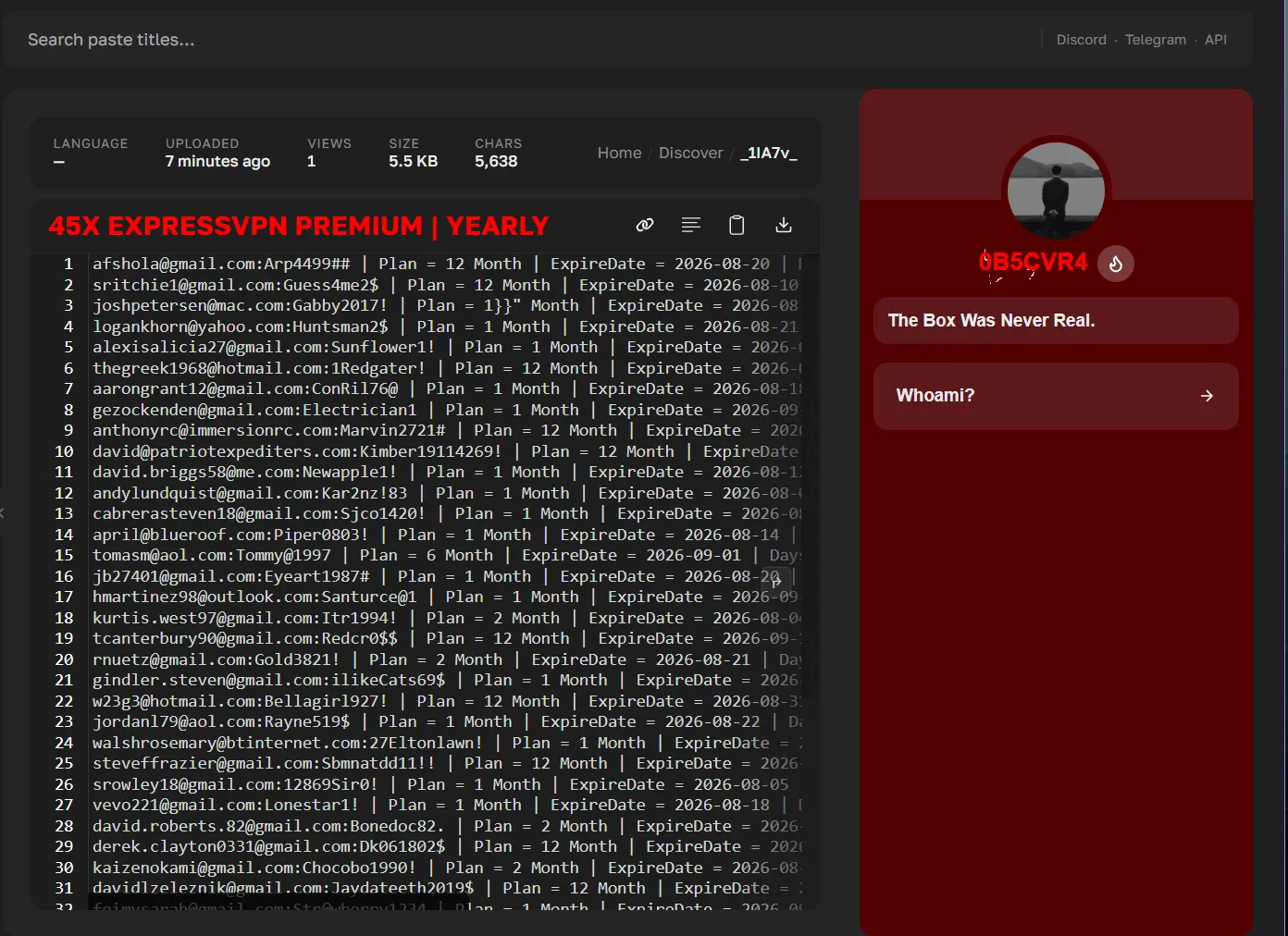Go to Home in the breadcrumb

(619, 154)
